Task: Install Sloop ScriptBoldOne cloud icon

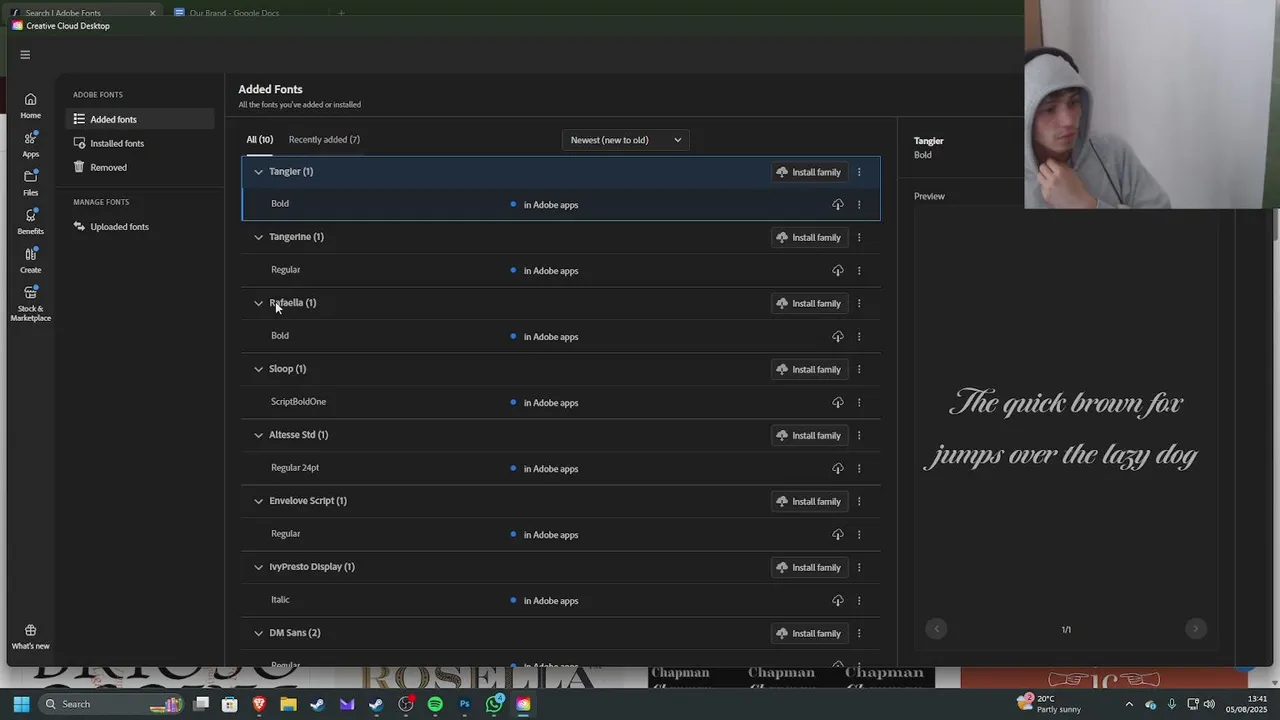Action: coord(838,403)
